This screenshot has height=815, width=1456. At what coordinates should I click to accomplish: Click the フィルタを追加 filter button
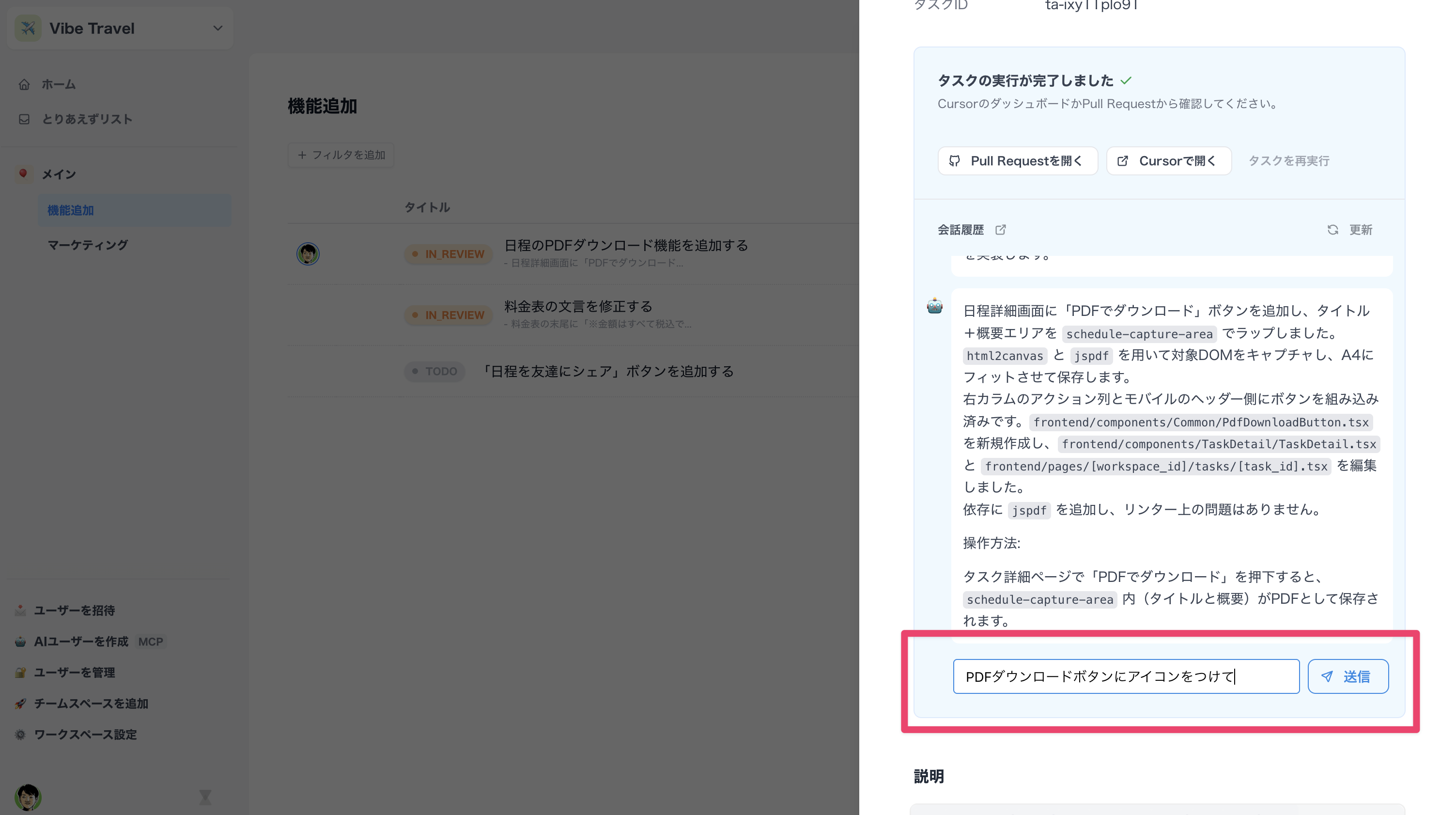coord(341,155)
